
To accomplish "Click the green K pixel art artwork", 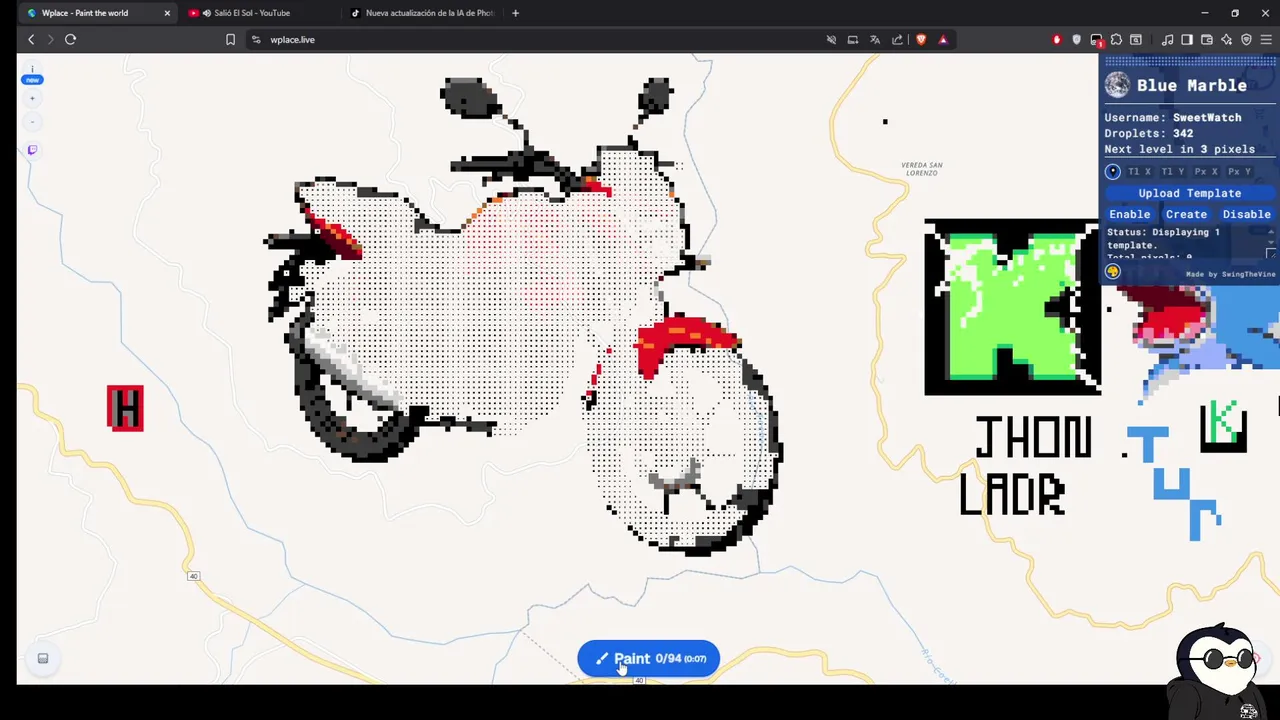I will (x=1012, y=307).
